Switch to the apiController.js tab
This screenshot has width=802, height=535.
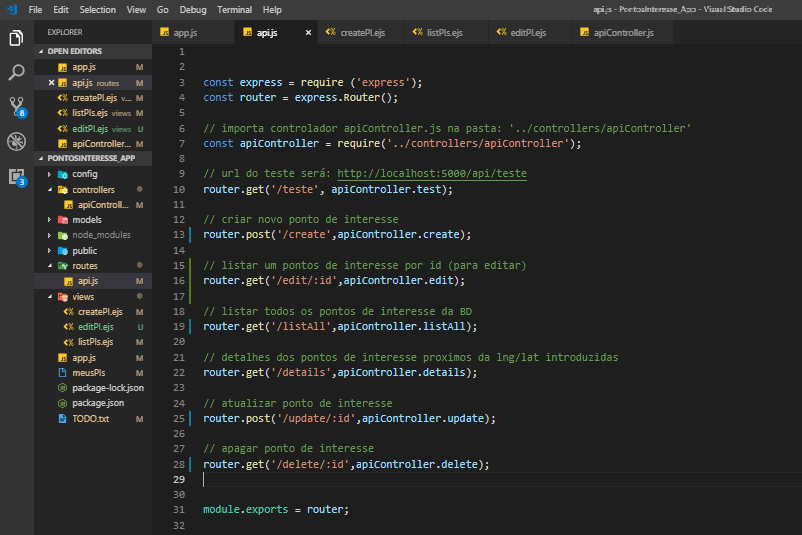point(622,33)
